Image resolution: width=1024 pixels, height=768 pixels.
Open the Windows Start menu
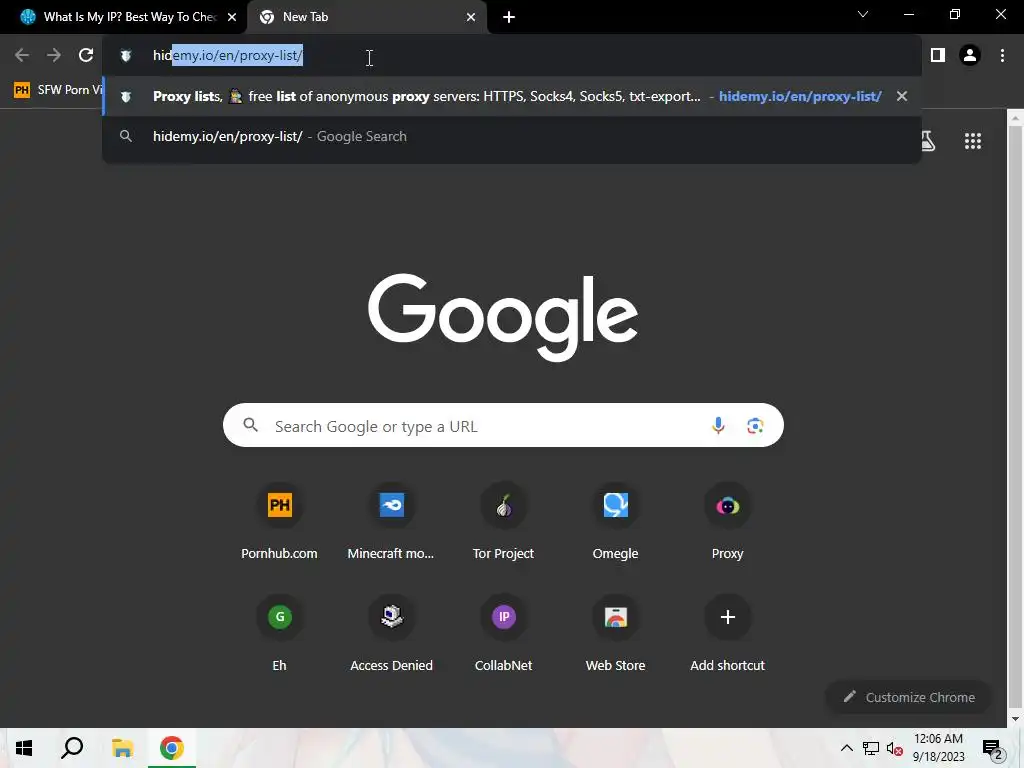(24, 748)
